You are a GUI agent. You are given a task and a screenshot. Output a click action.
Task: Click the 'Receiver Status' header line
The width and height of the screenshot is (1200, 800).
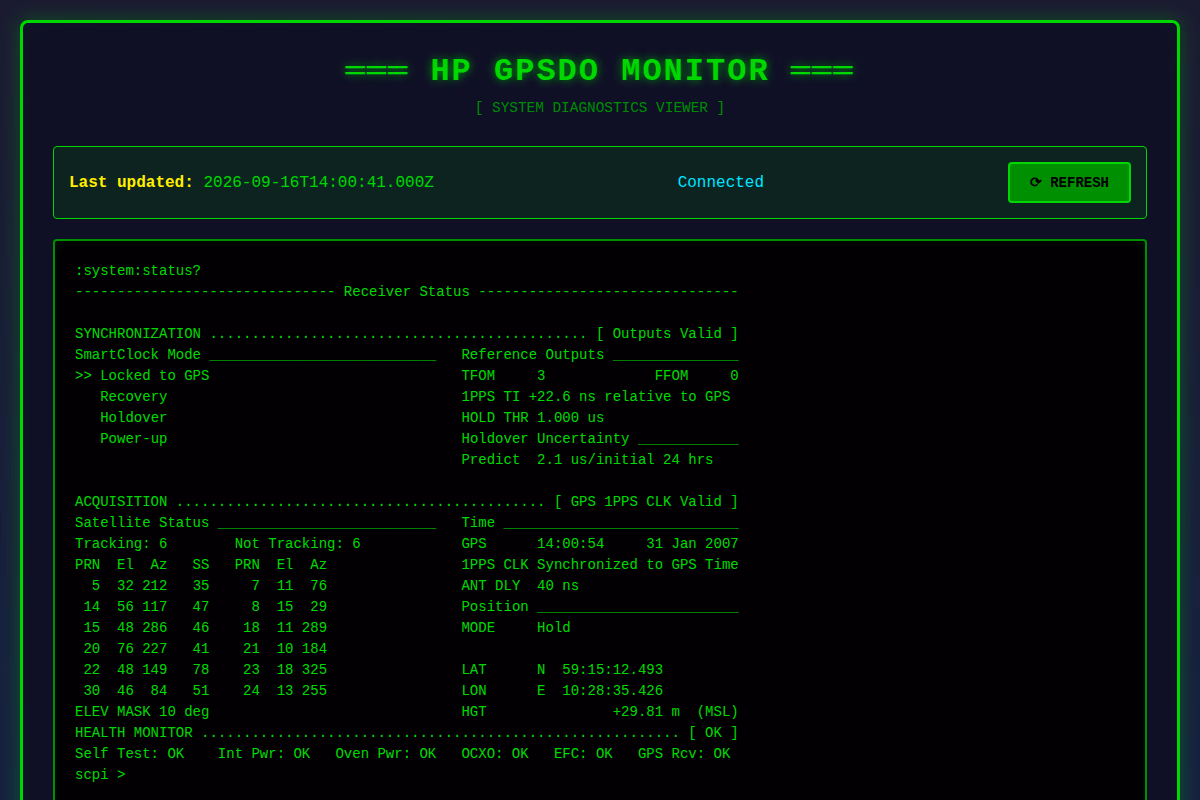(407, 292)
